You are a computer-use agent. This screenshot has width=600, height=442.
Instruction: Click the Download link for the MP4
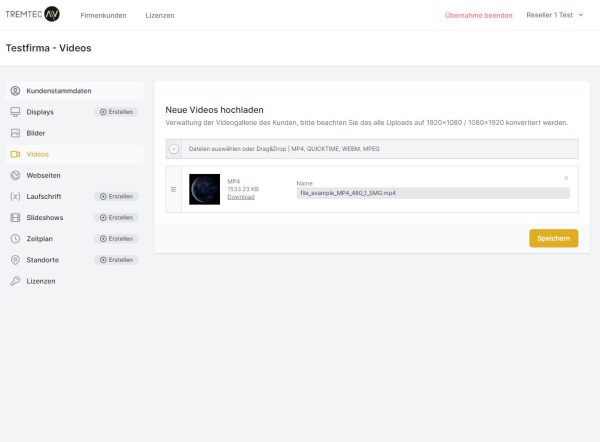pyautogui.click(x=240, y=197)
